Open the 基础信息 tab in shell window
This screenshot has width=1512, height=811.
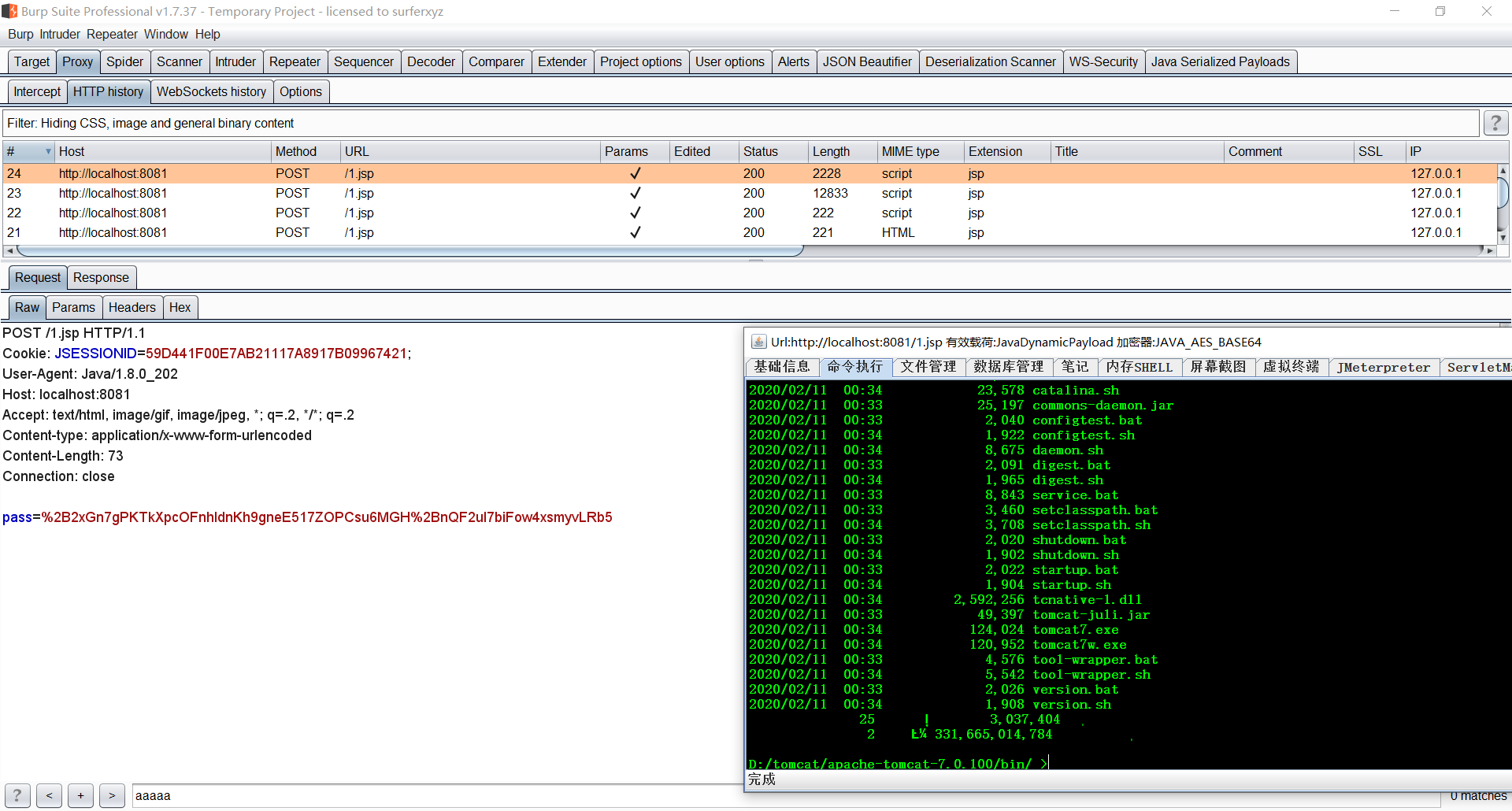coord(782,367)
